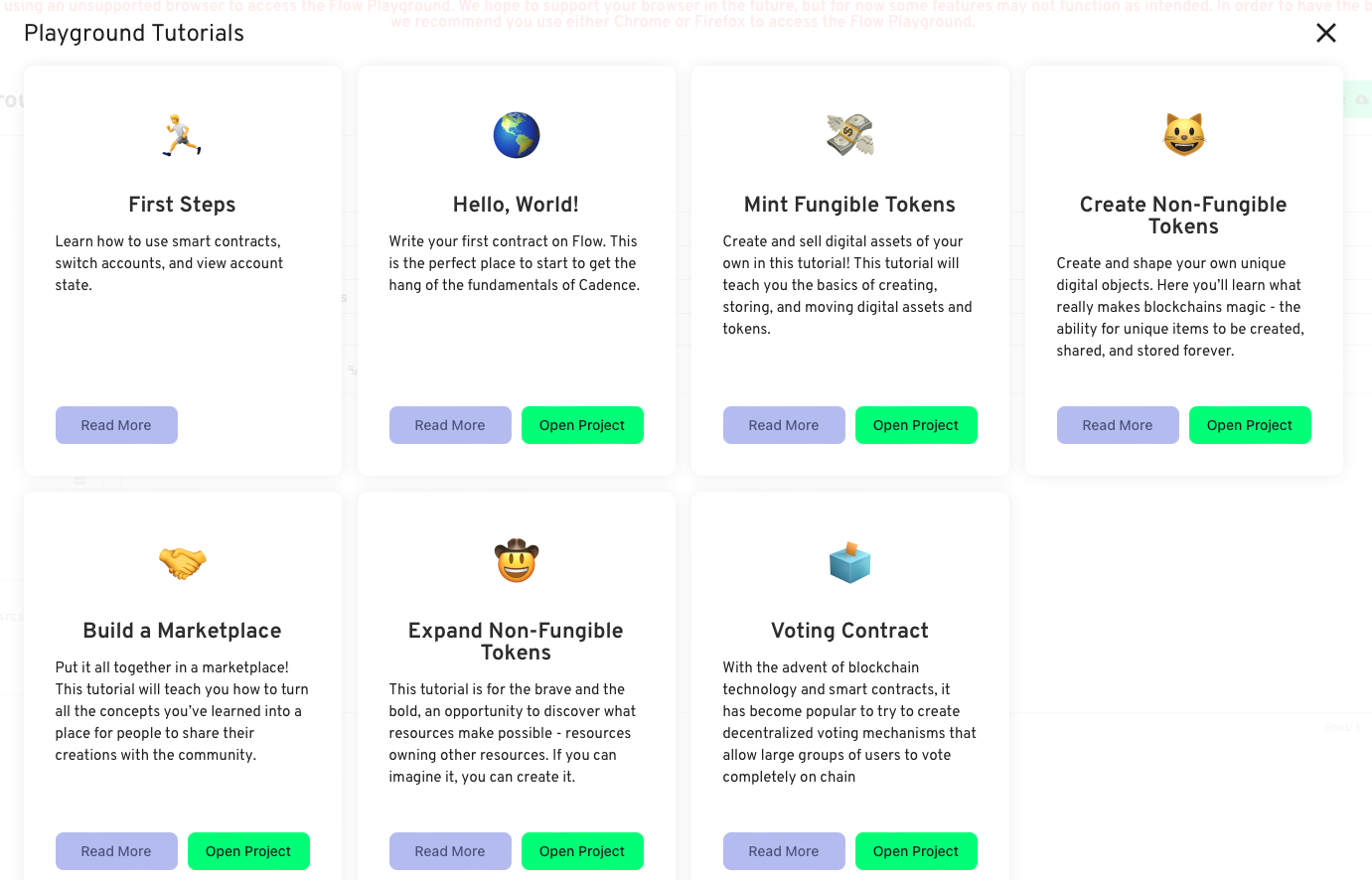The width and height of the screenshot is (1372, 880).
Task: Open the Create Non-Fungible Tokens project
Action: tap(1250, 425)
